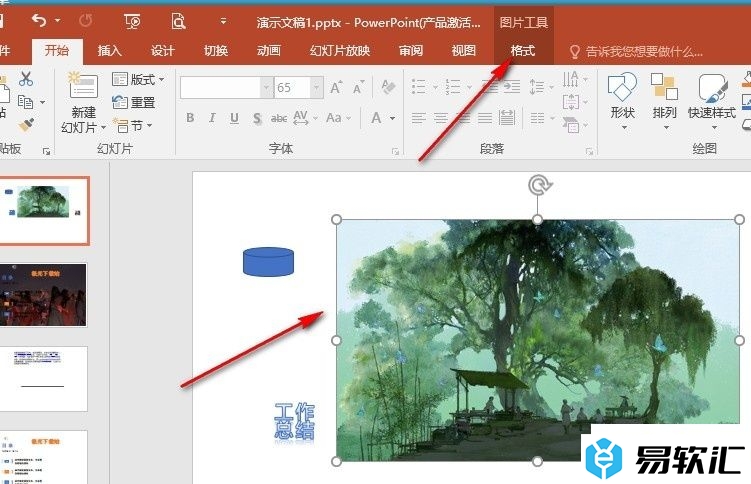
Task: Click bullets list icon
Action: [419, 87]
